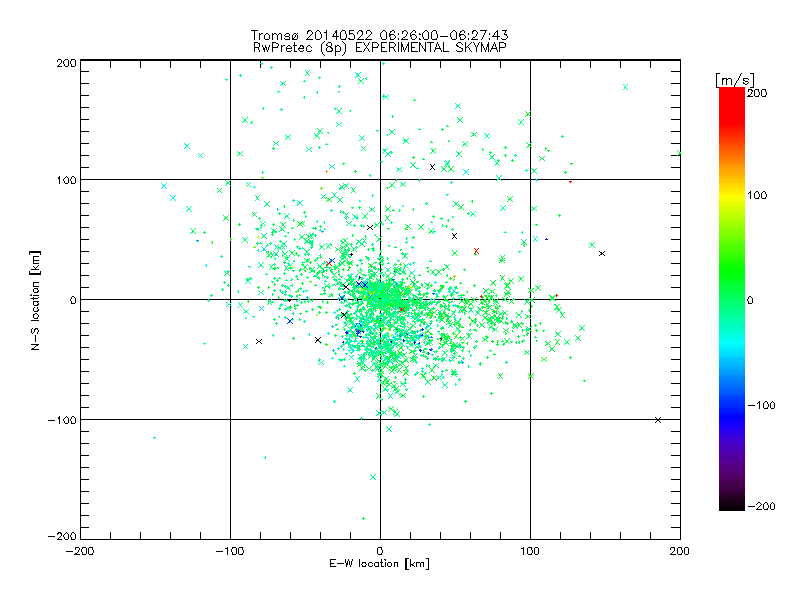Click the '[m/s]' colorbar unit label
Viewport: 800px width, 600px height.
[x=735, y=80]
